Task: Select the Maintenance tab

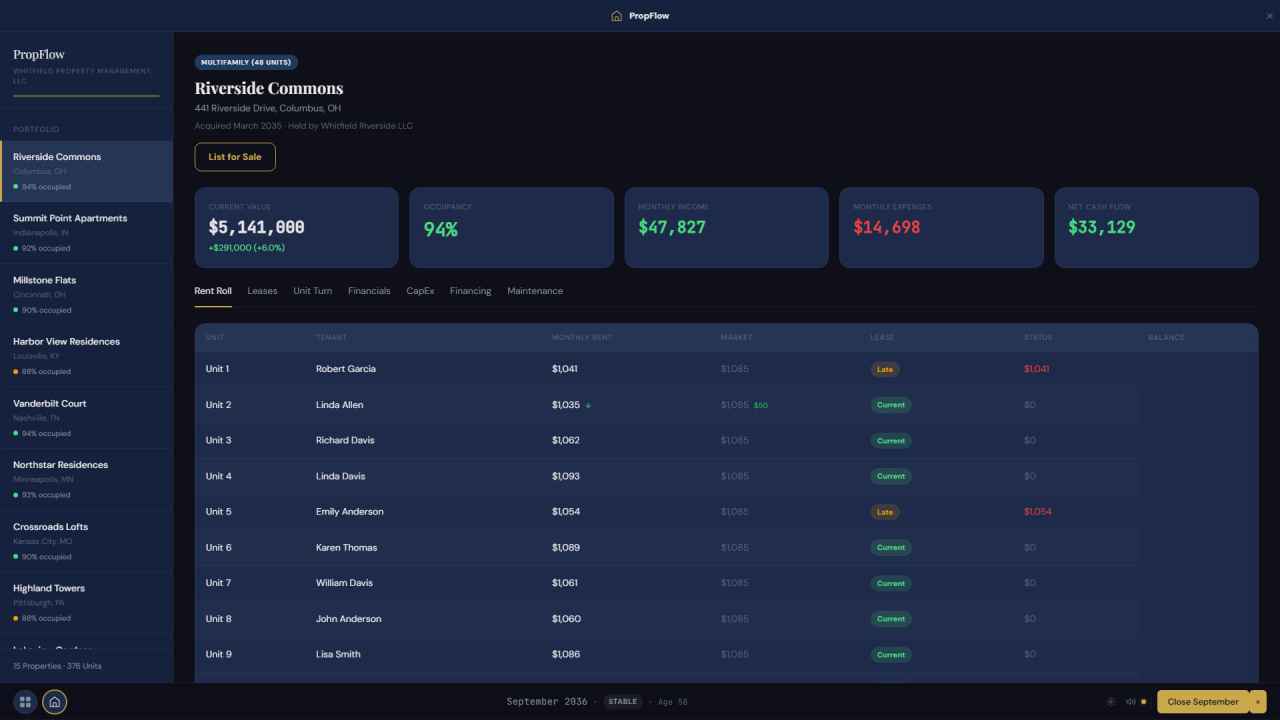Action: point(535,291)
